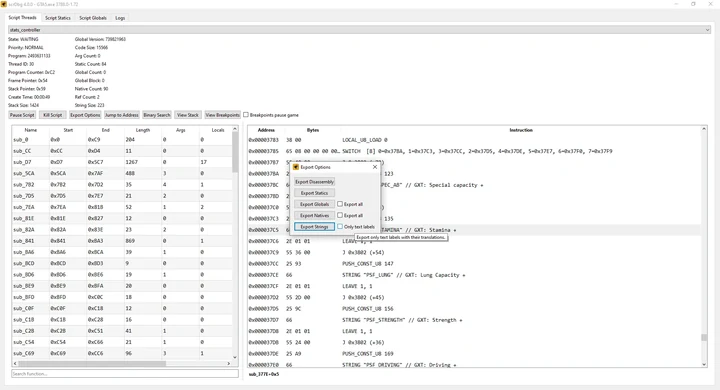
Task: Switch to the Logs tab
Action: coord(120,18)
